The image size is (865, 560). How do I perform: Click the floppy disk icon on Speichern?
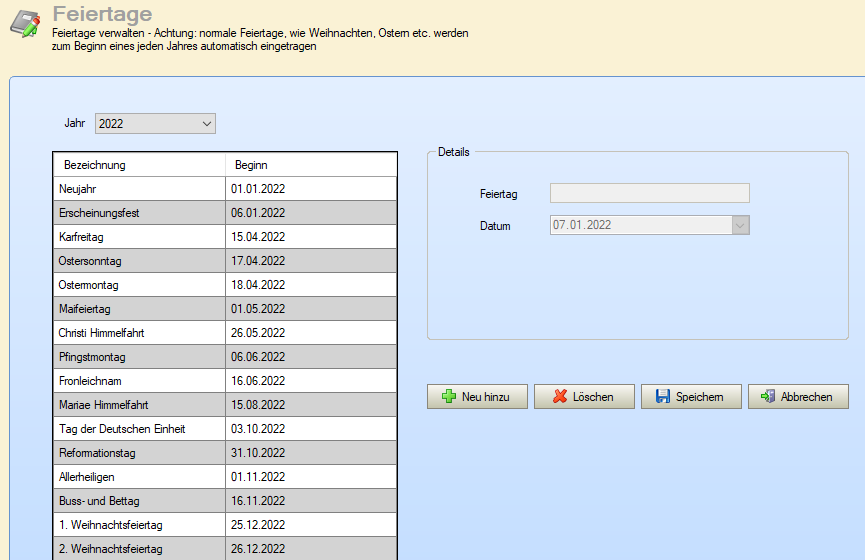click(x=662, y=397)
